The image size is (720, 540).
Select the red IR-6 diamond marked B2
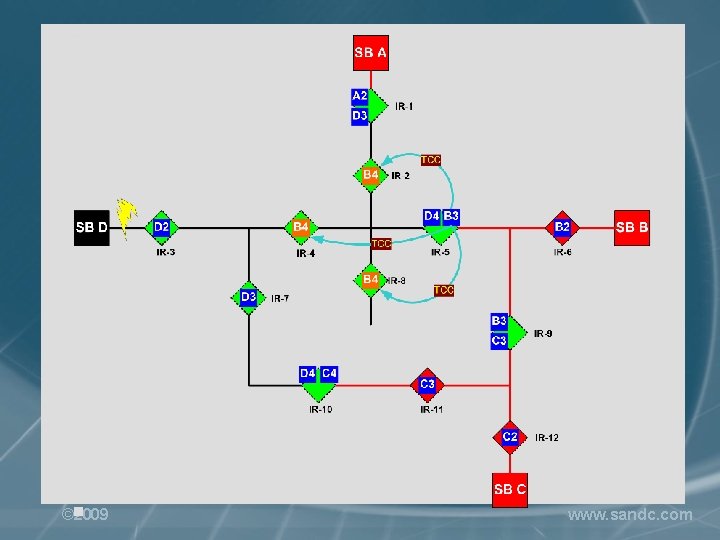(x=562, y=227)
